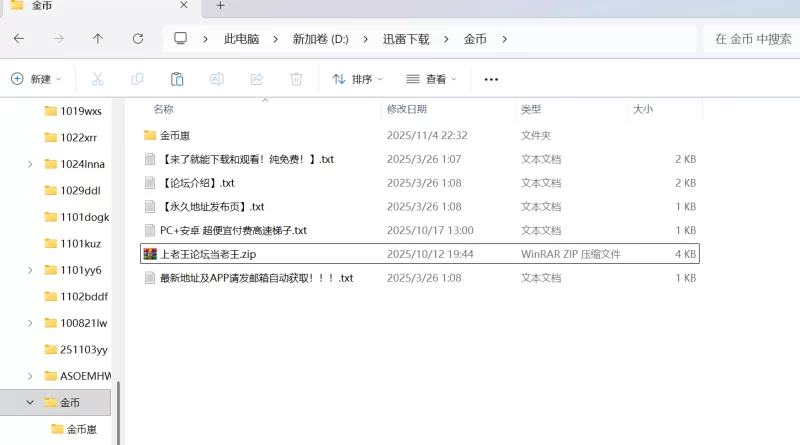The image size is (800, 445).
Task: Click the 在 金币 中搜索 search box
Action: [x=752, y=39]
